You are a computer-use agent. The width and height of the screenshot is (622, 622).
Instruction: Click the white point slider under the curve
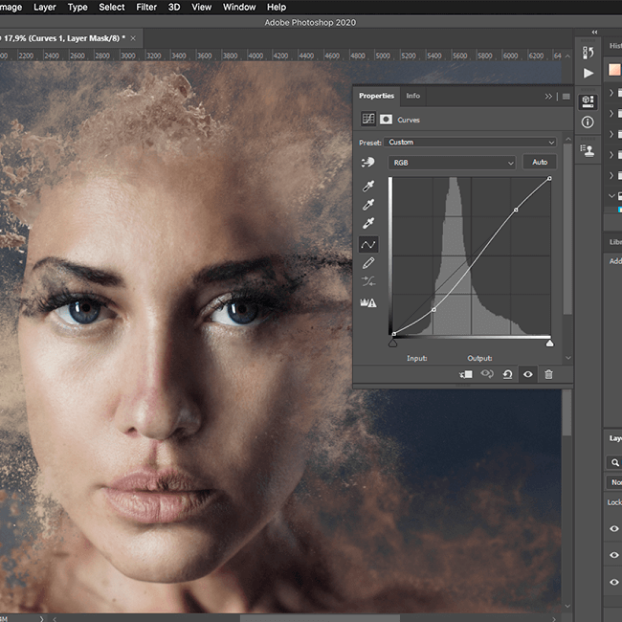[549, 343]
